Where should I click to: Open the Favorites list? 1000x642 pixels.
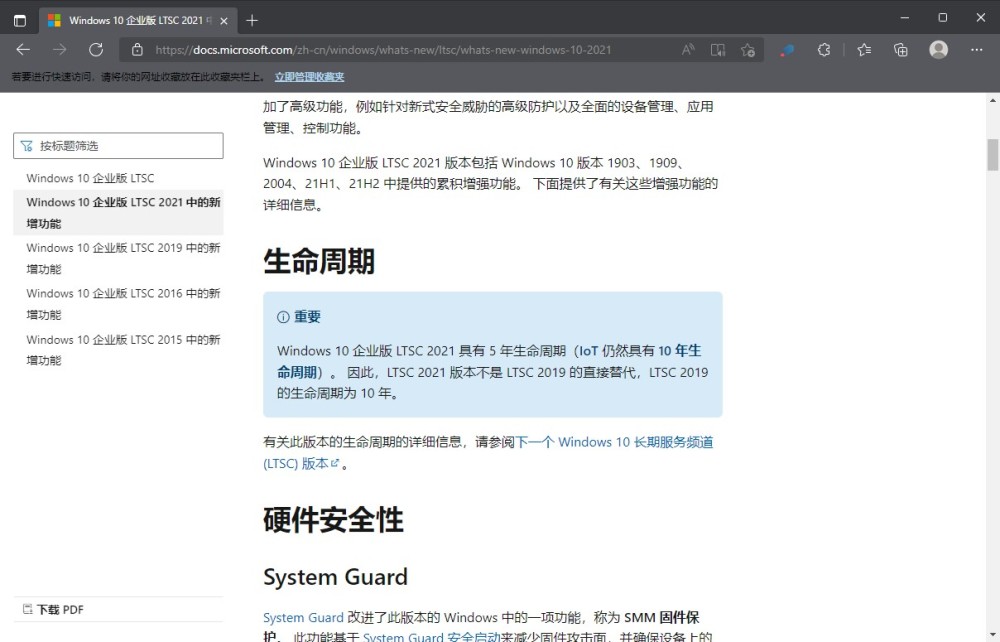coord(864,50)
